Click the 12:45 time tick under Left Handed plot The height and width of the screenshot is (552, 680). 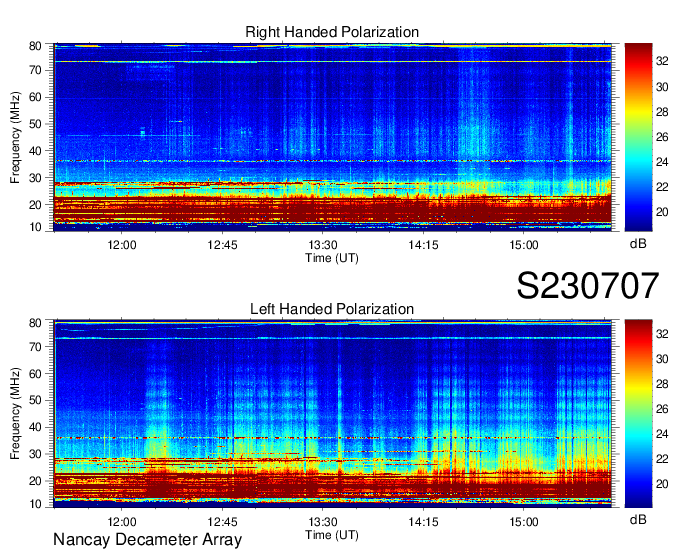coord(222,522)
